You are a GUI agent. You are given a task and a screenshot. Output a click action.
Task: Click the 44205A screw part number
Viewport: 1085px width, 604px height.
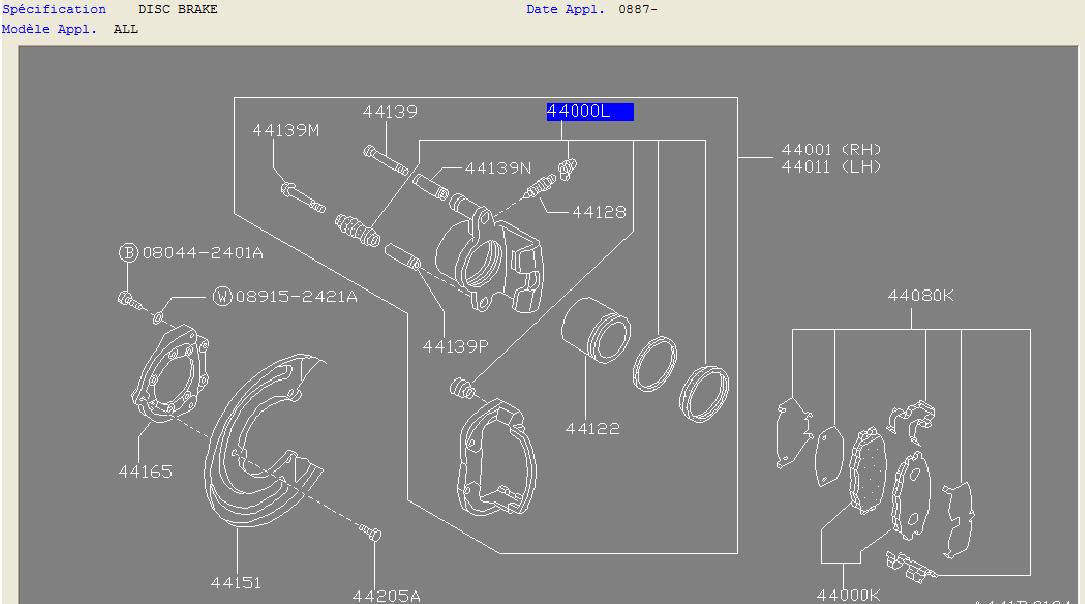click(x=386, y=596)
